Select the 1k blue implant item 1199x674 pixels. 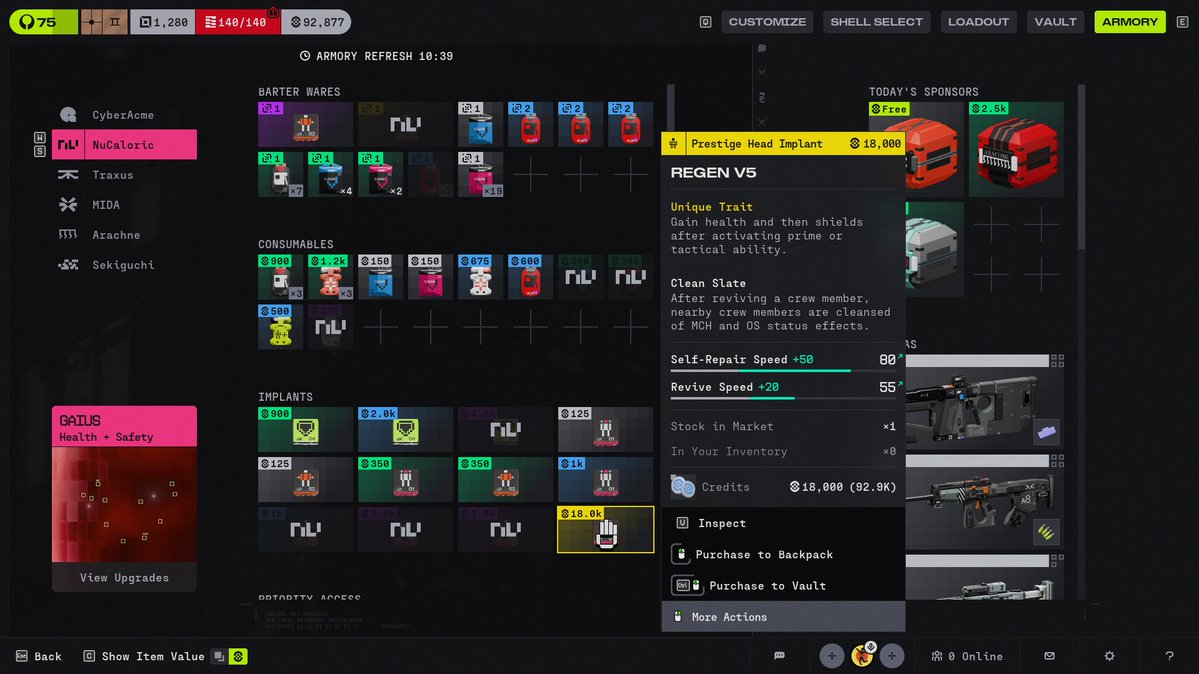tap(605, 480)
